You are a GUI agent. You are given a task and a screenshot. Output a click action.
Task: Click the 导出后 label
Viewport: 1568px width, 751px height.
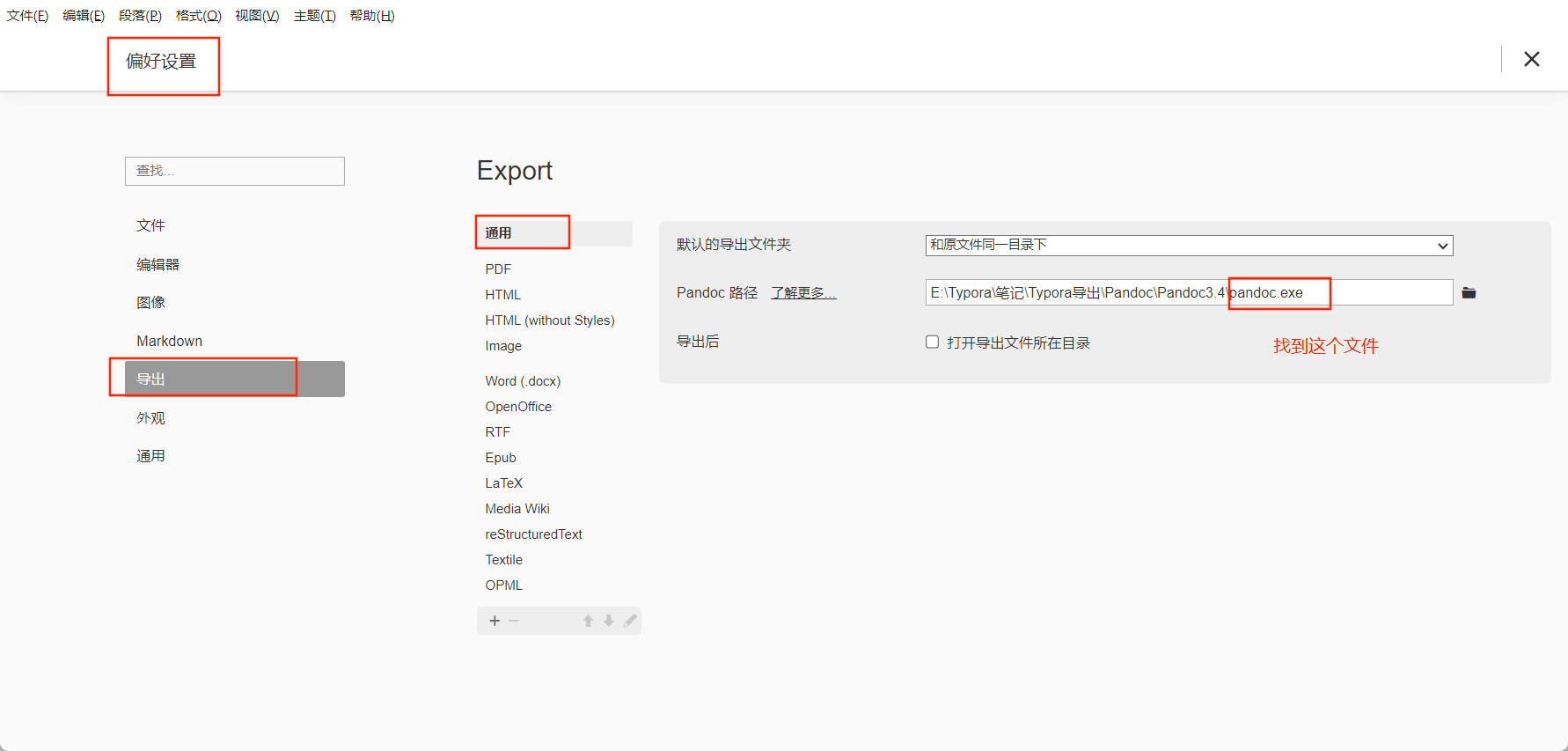point(698,341)
